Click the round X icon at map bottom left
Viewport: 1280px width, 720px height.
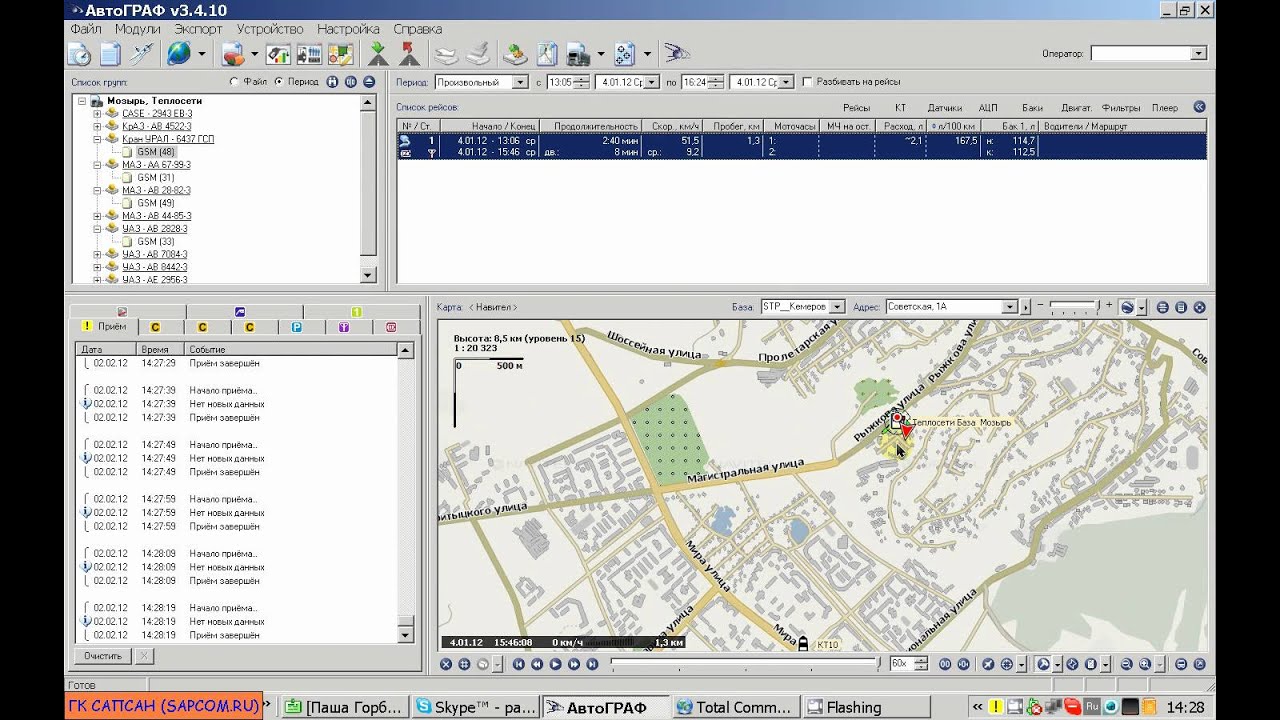coord(446,664)
